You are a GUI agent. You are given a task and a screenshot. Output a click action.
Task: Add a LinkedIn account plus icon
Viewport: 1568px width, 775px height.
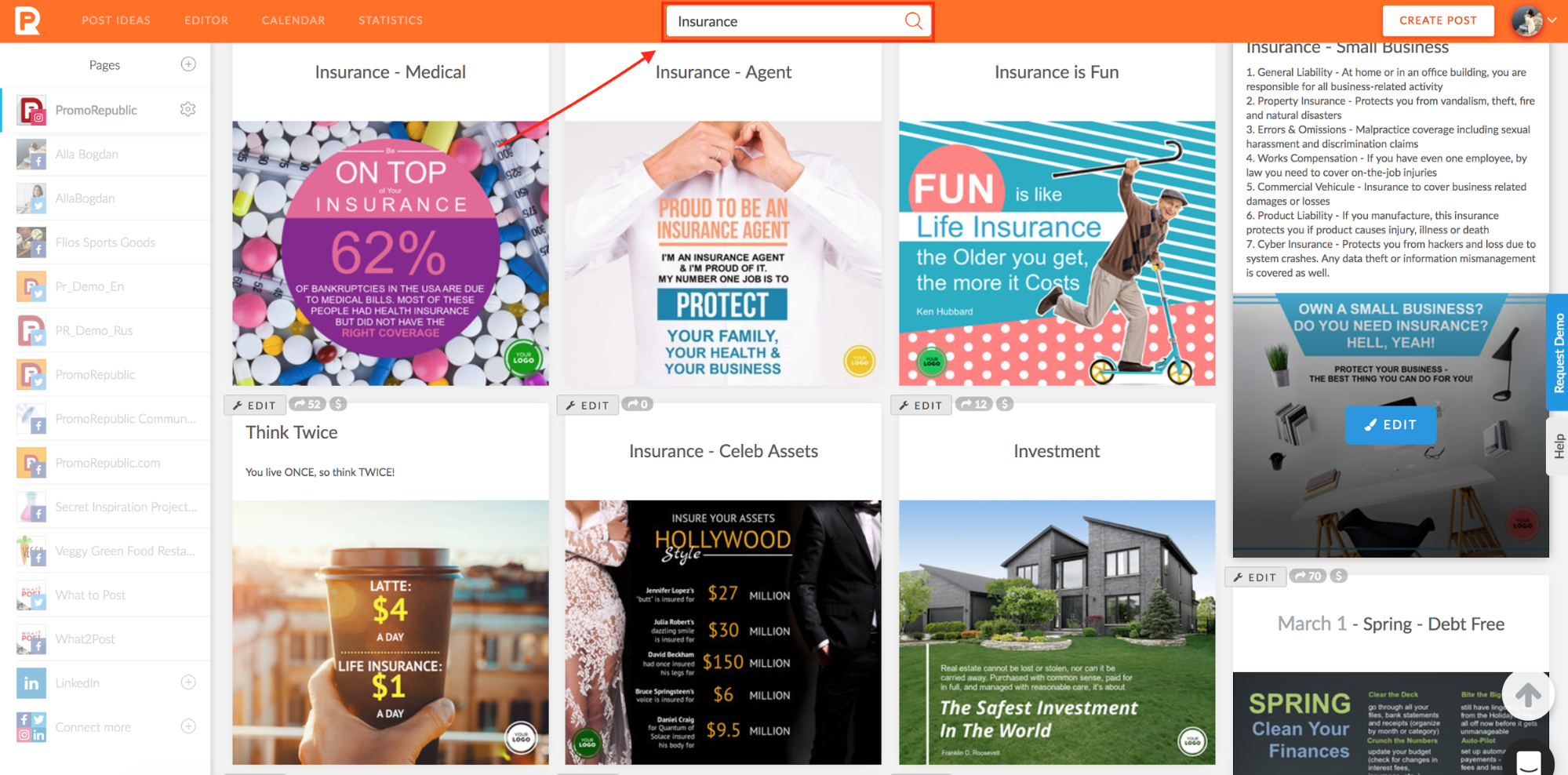(188, 682)
